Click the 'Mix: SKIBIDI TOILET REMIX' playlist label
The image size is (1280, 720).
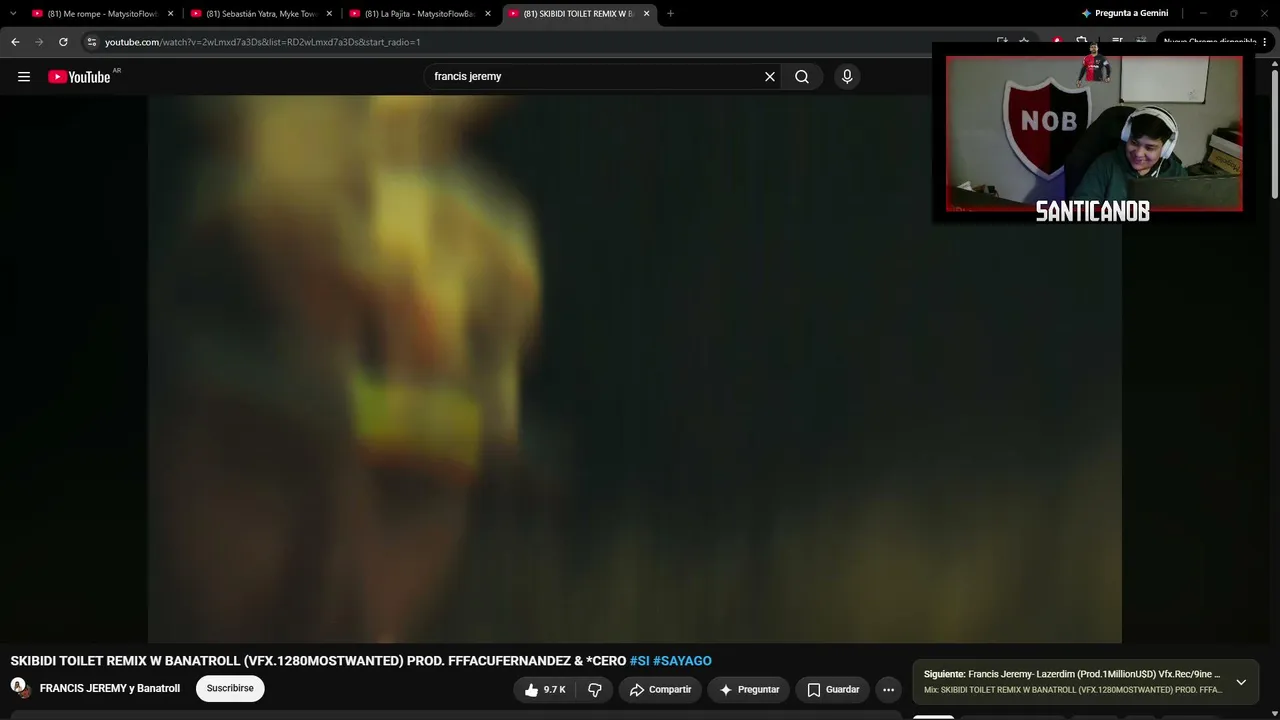(x=1073, y=690)
